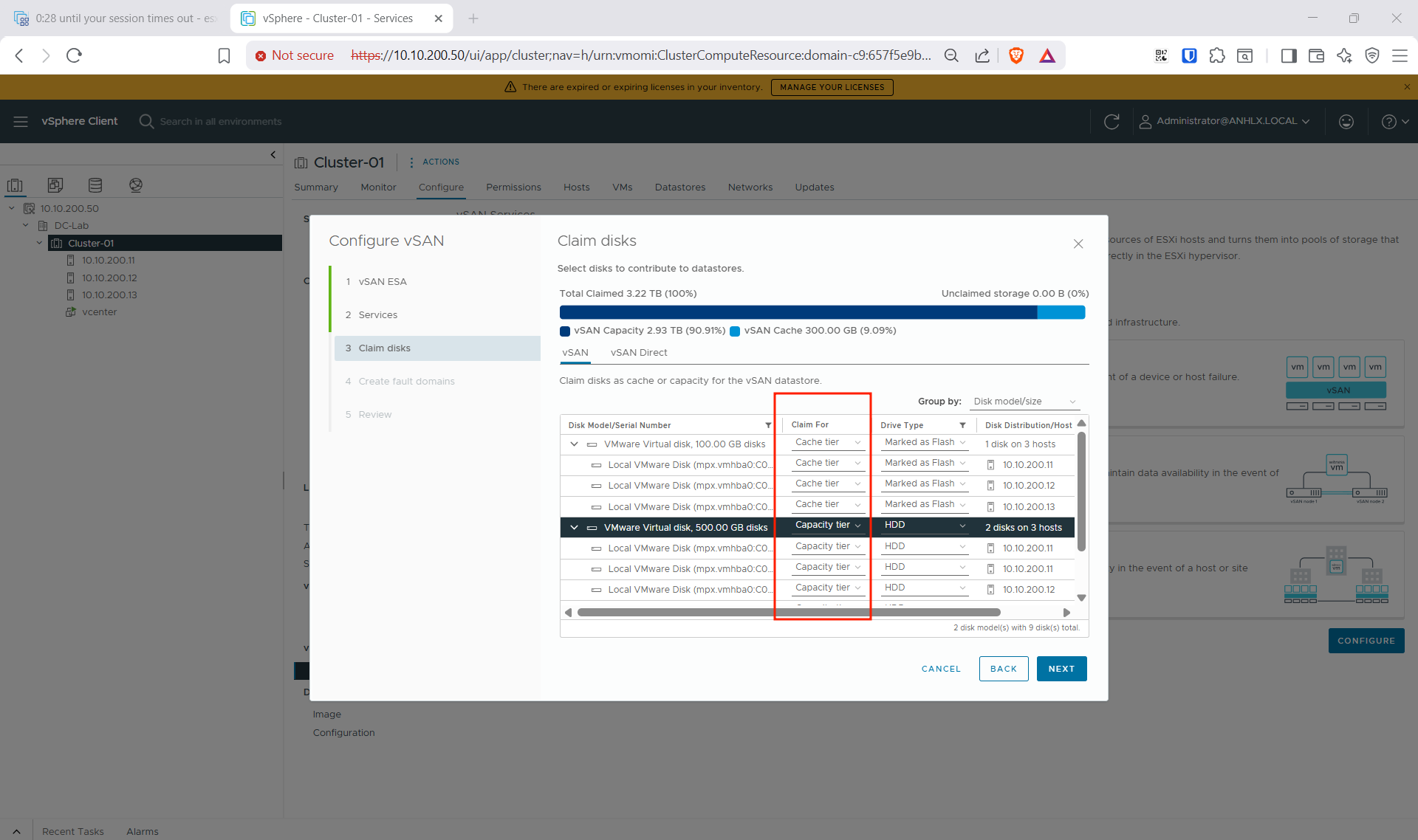Open the browser zoom magnifier icon
The image size is (1418, 840).
(x=951, y=55)
